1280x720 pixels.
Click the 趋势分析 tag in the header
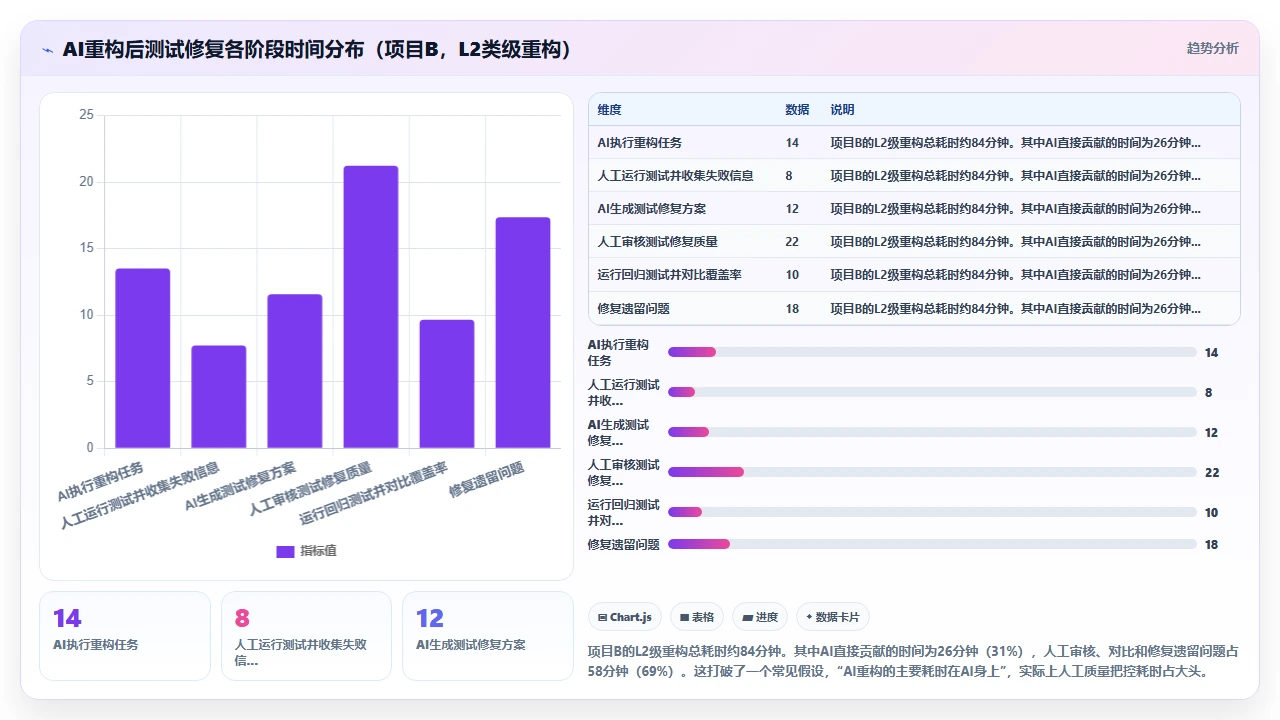[1212, 48]
